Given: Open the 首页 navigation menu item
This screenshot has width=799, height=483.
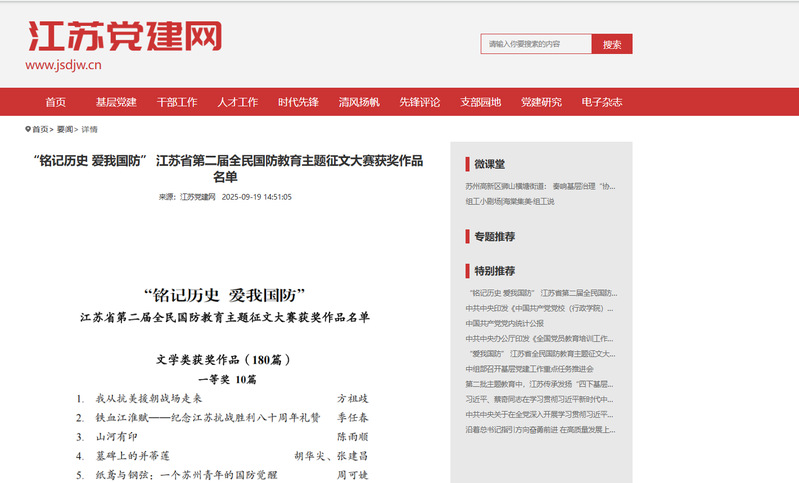Looking at the screenshot, I should [x=55, y=102].
